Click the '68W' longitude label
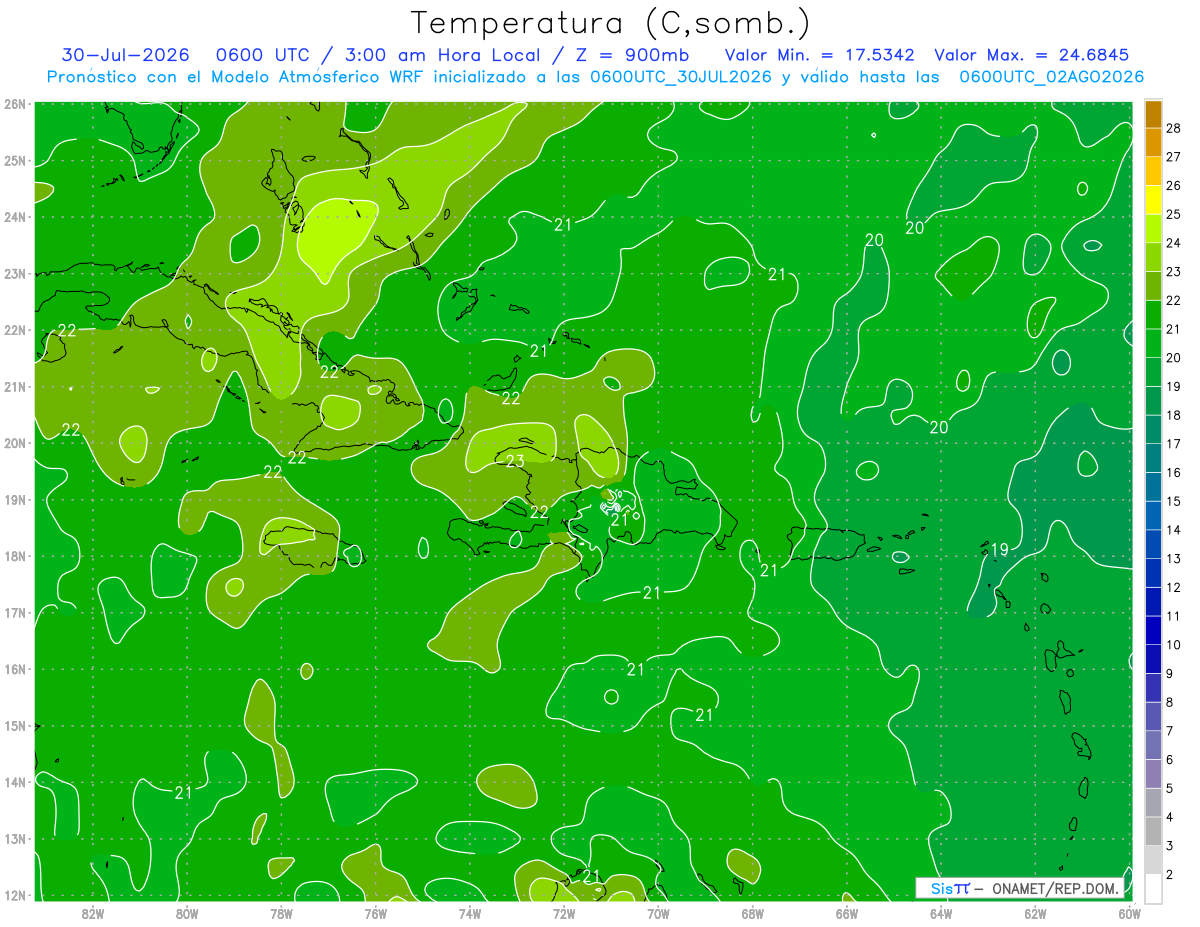 coord(753,913)
